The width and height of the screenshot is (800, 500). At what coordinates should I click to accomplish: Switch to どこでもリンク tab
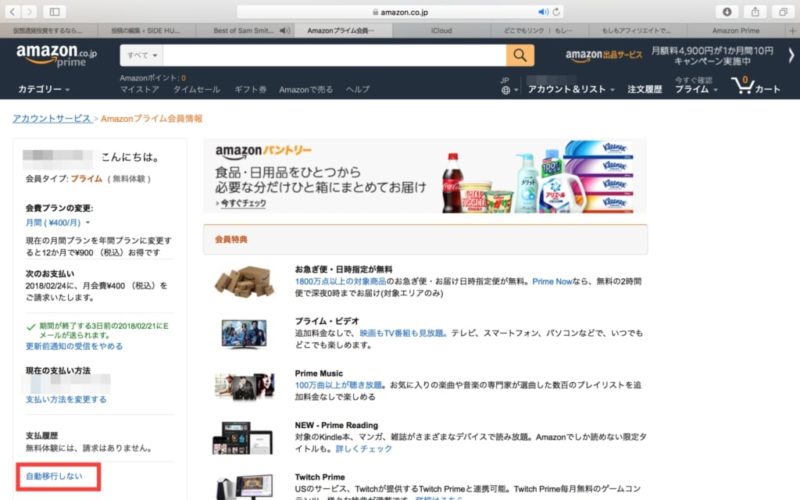(538, 31)
